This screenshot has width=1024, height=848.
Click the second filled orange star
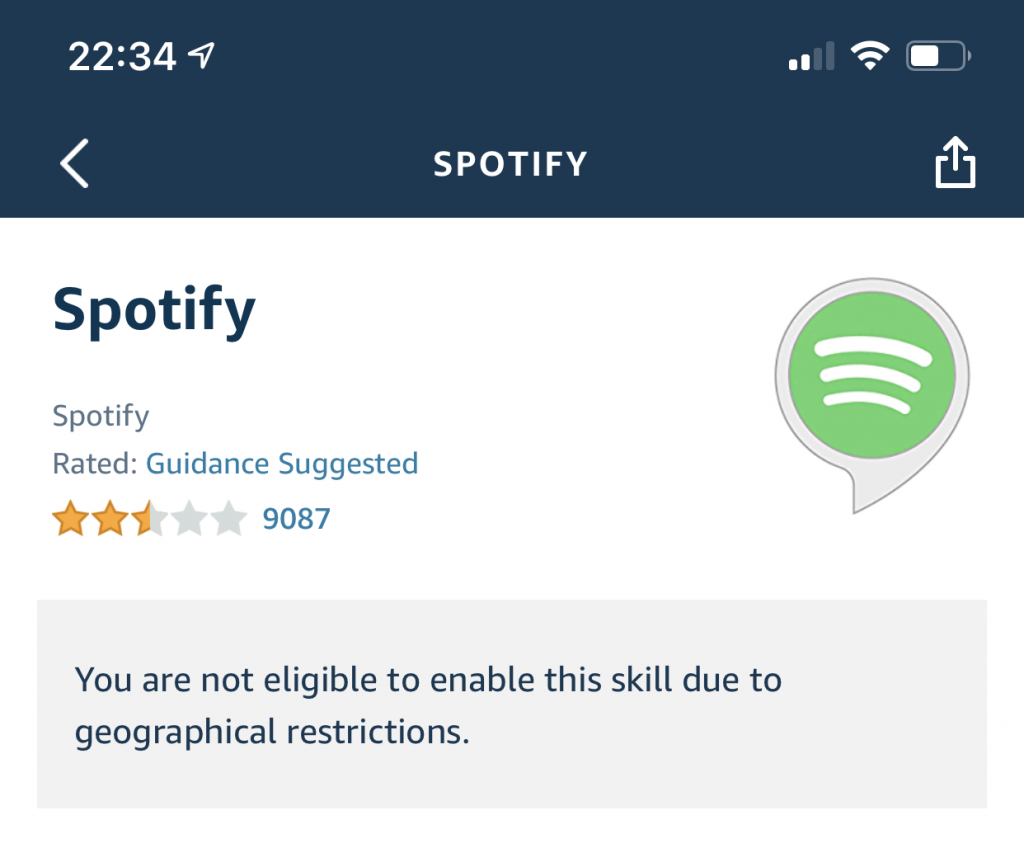point(110,518)
